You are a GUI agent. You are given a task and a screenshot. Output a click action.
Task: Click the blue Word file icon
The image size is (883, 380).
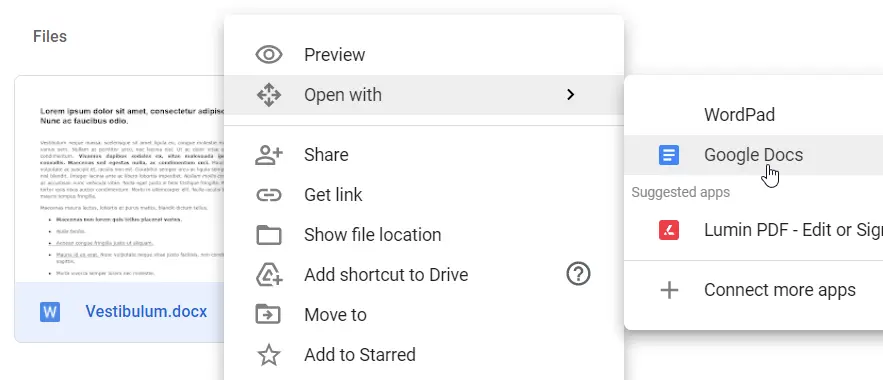(50, 312)
